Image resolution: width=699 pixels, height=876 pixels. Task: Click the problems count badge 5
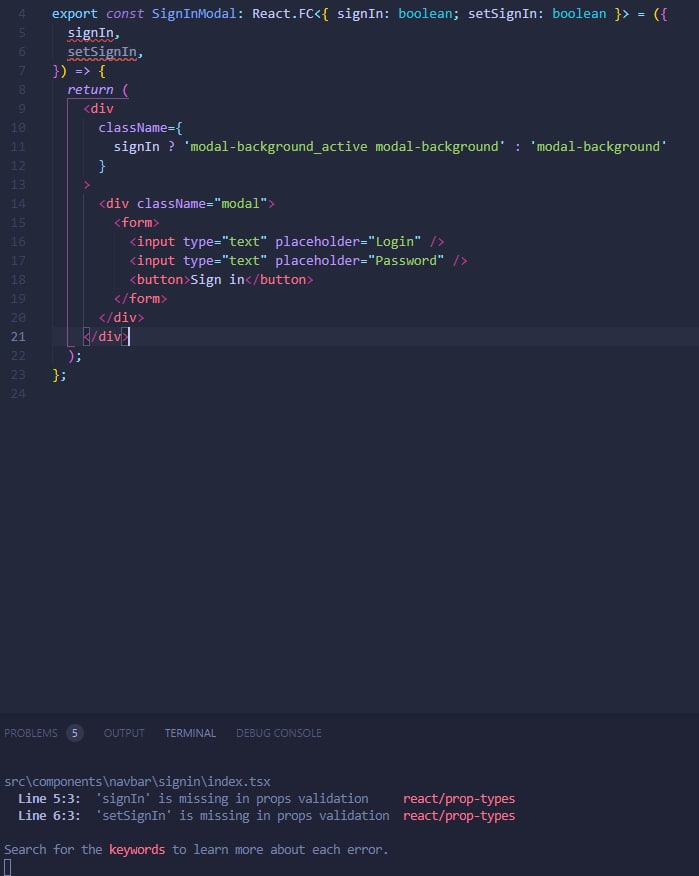click(x=74, y=733)
